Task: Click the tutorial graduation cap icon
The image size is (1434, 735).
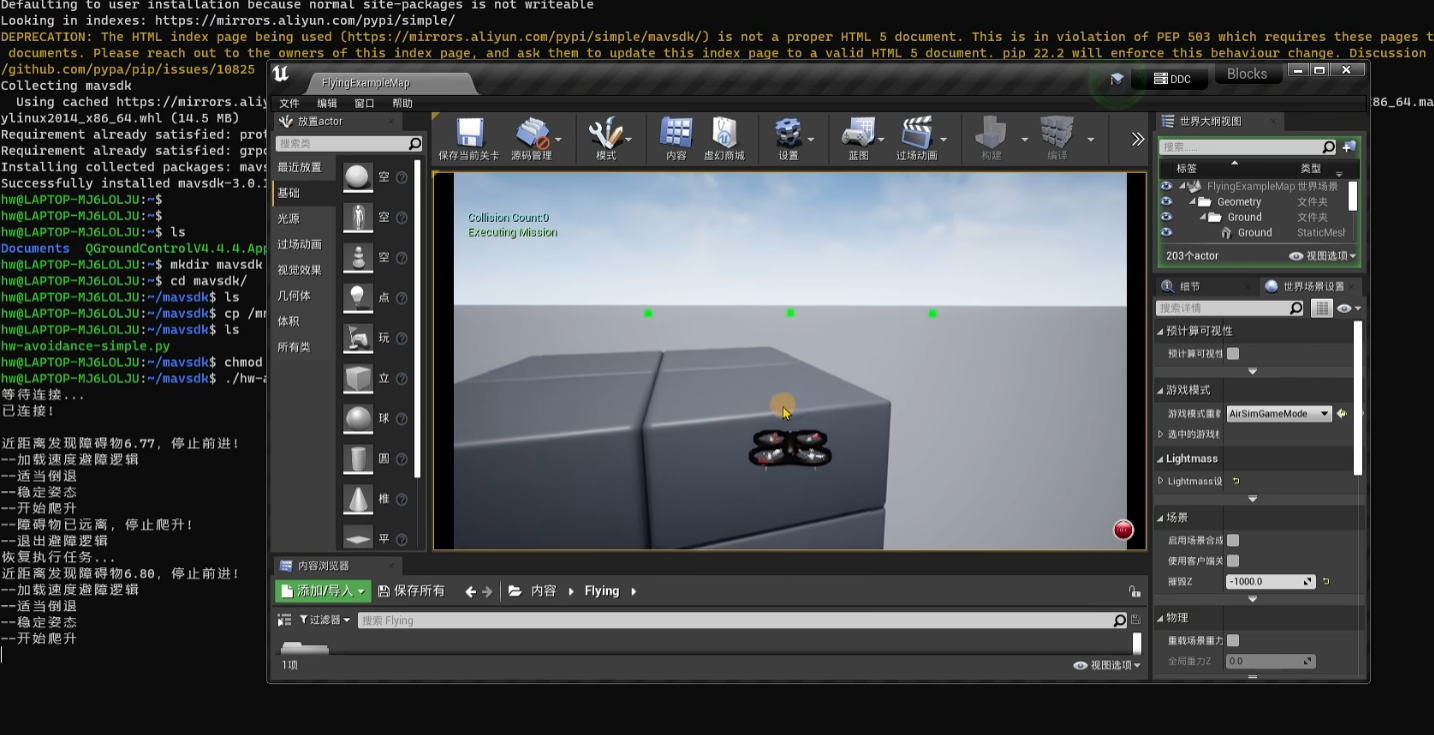Action: (1117, 78)
